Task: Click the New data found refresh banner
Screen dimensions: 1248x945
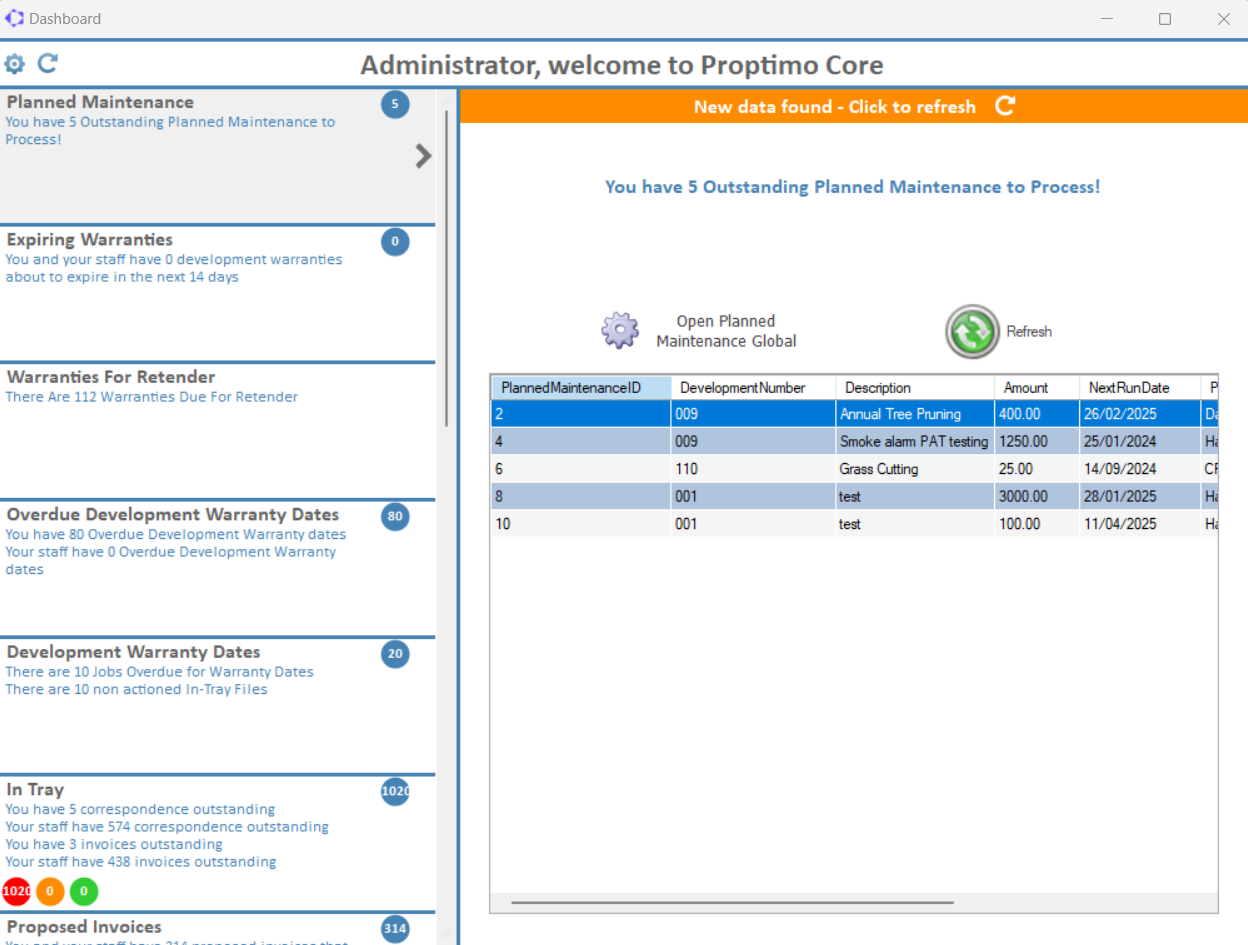Action: [854, 106]
